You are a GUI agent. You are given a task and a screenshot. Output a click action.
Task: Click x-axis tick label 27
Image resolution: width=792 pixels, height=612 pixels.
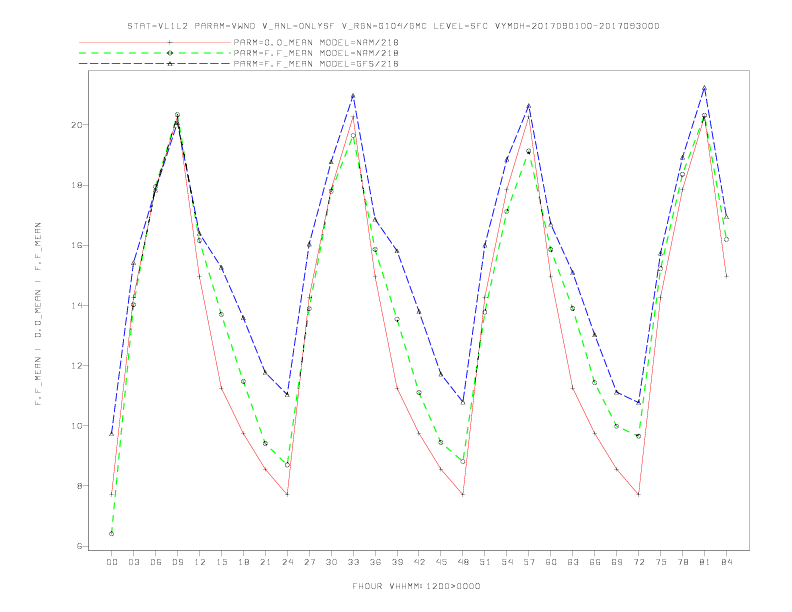[309, 562]
